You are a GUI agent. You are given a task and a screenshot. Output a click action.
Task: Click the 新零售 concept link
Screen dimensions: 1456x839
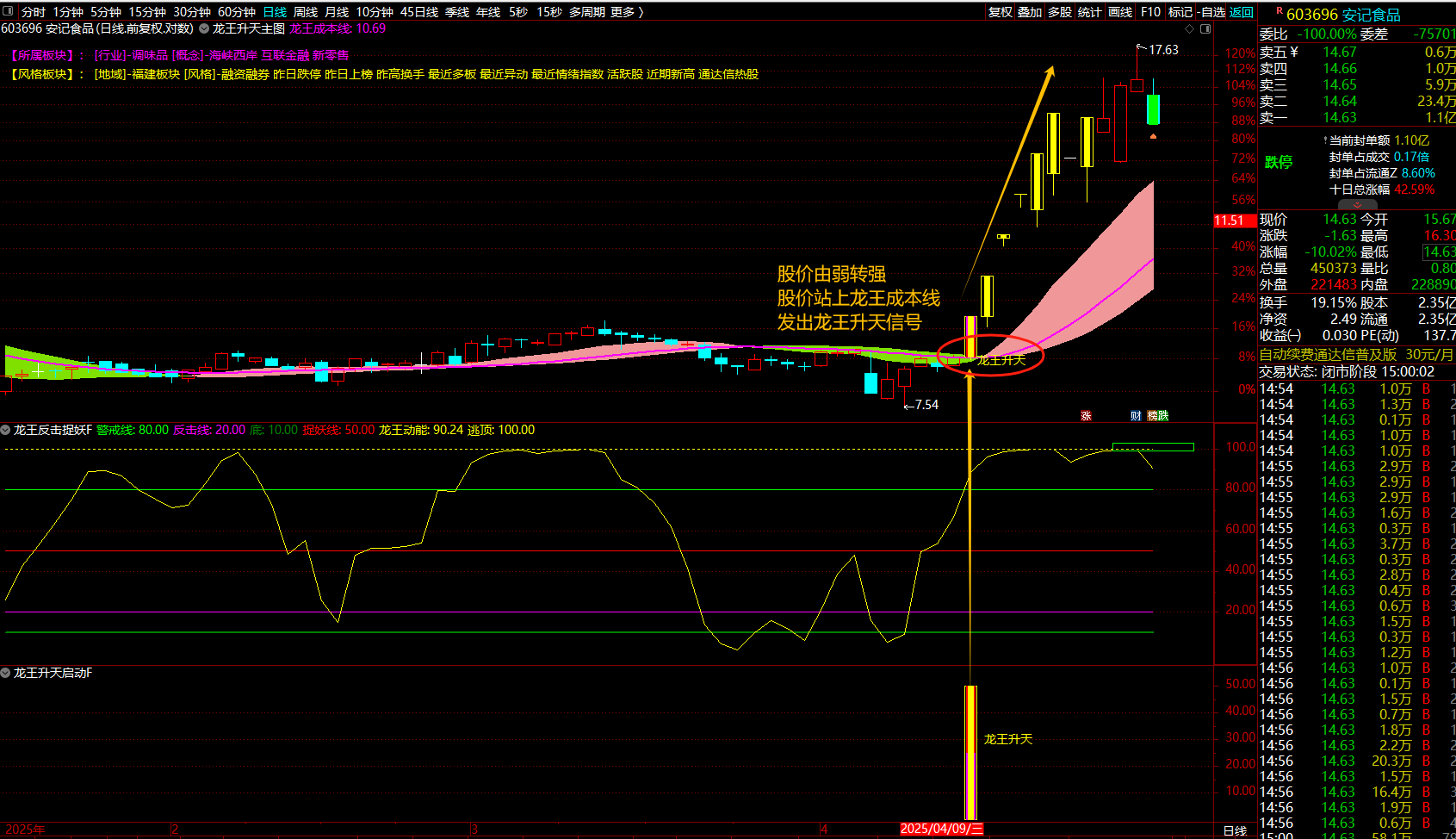tap(331, 55)
